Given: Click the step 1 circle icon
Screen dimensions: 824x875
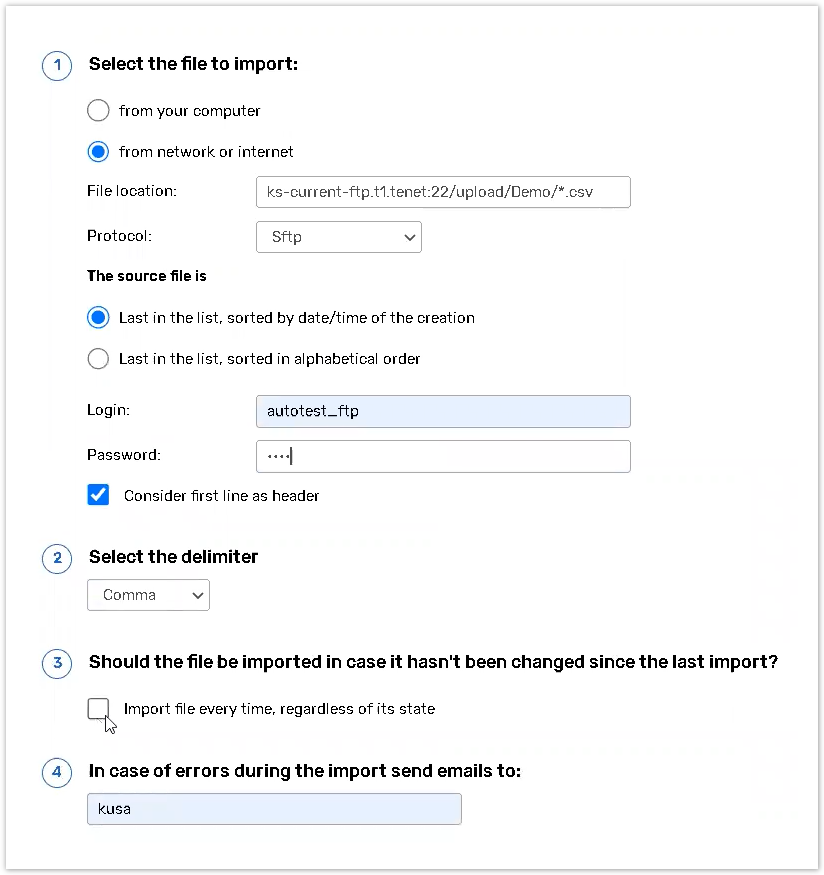Looking at the screenshot, I should click(57, 66).
